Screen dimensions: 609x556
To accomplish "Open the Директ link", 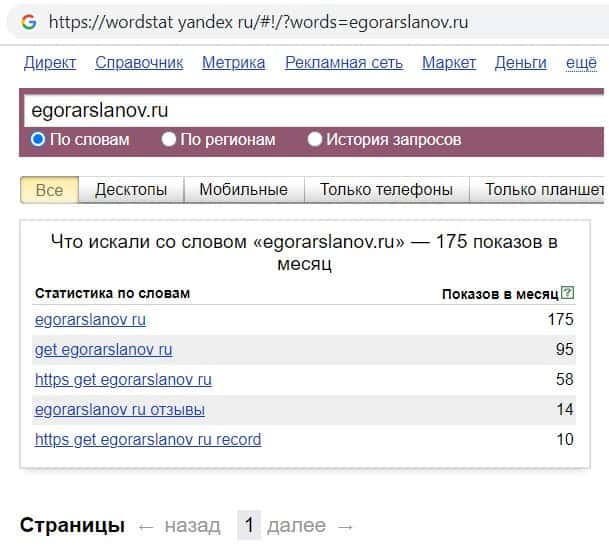I will tap(50, 63).
